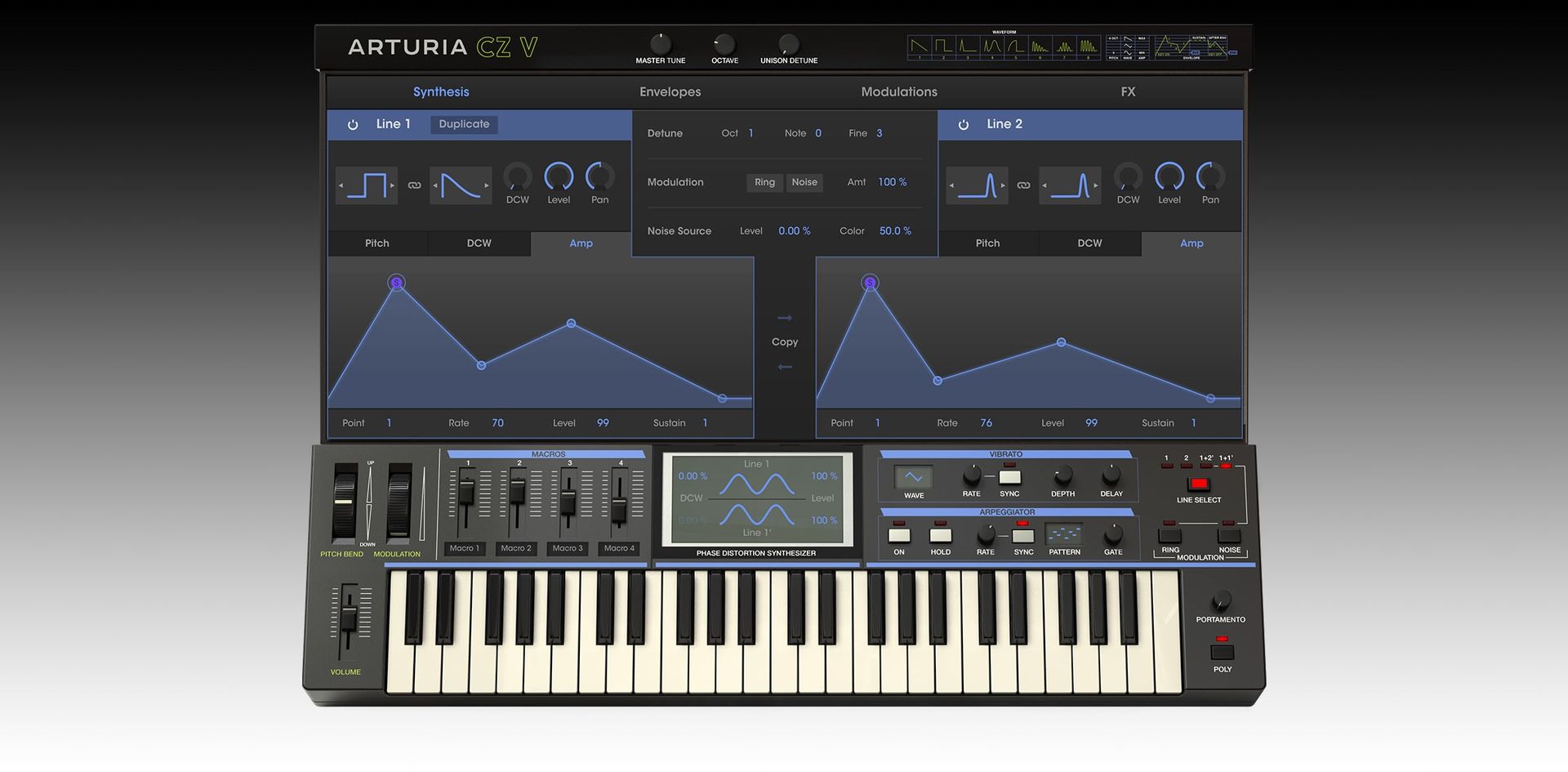Image resolution: width=1568 pixels, height=772 pixels.
Task: Open the Modulations tab
Action: click(x=899, y=91)
